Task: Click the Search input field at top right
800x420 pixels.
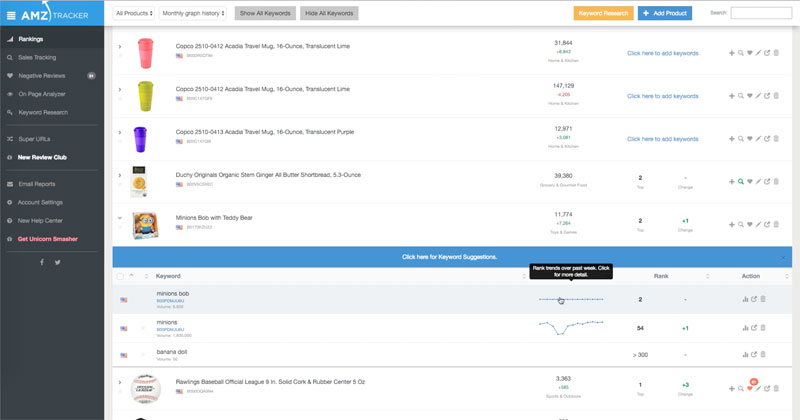Action: [761, 13]
